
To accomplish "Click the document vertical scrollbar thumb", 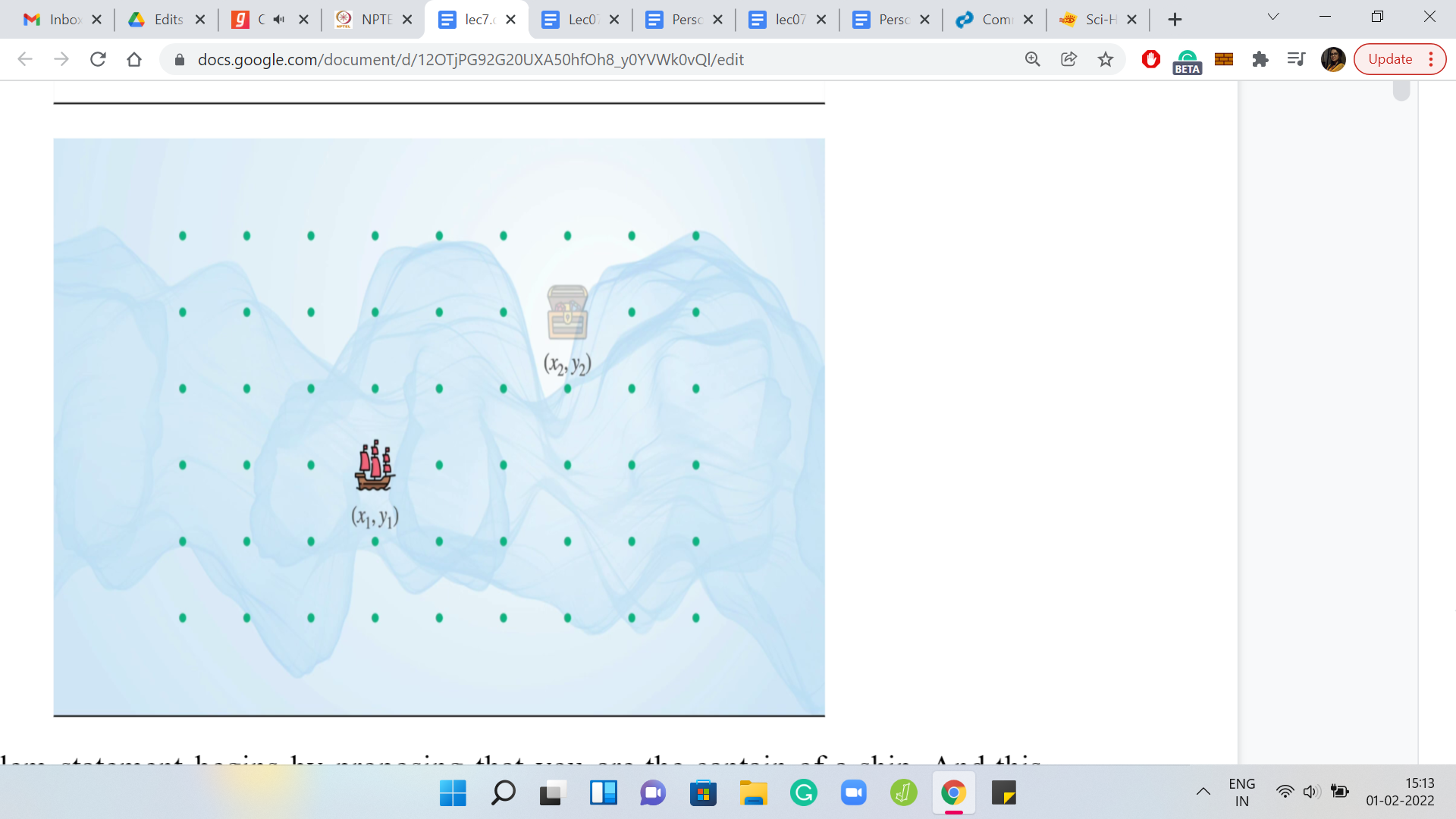I will pos(1401,91).
